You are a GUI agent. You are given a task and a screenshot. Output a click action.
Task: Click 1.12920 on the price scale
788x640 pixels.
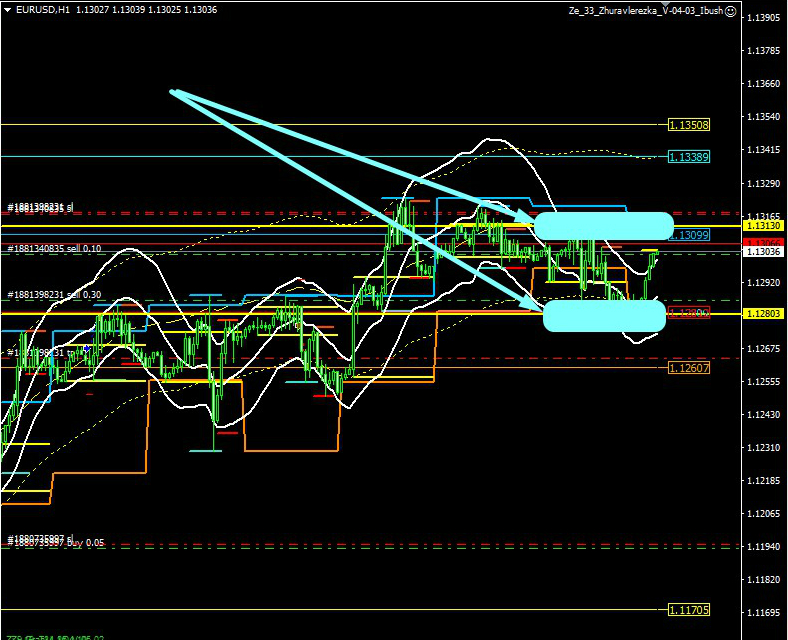pyautogui.click(x=763, y=282)
